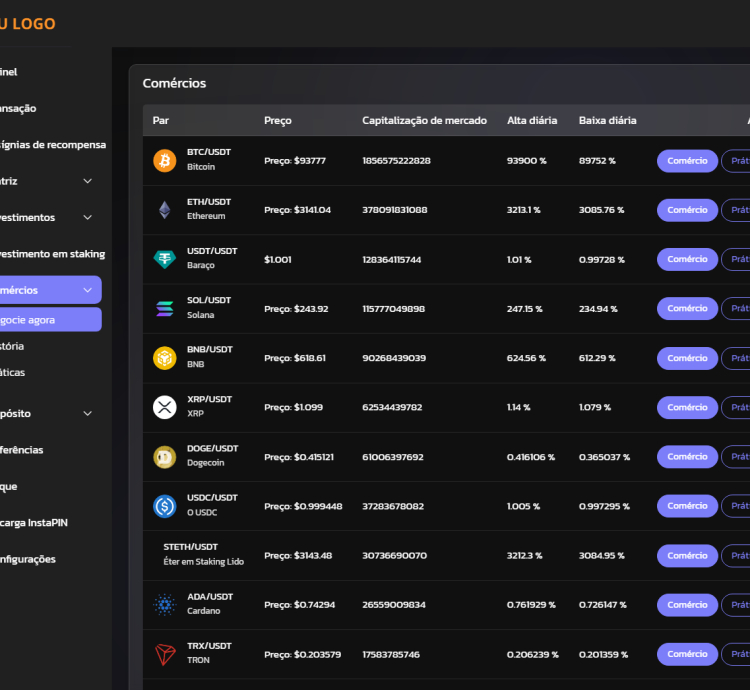This screenshot has height=690, width=750.
Task: Click the Ethereum diamond icon
Action: pos(165,210)
